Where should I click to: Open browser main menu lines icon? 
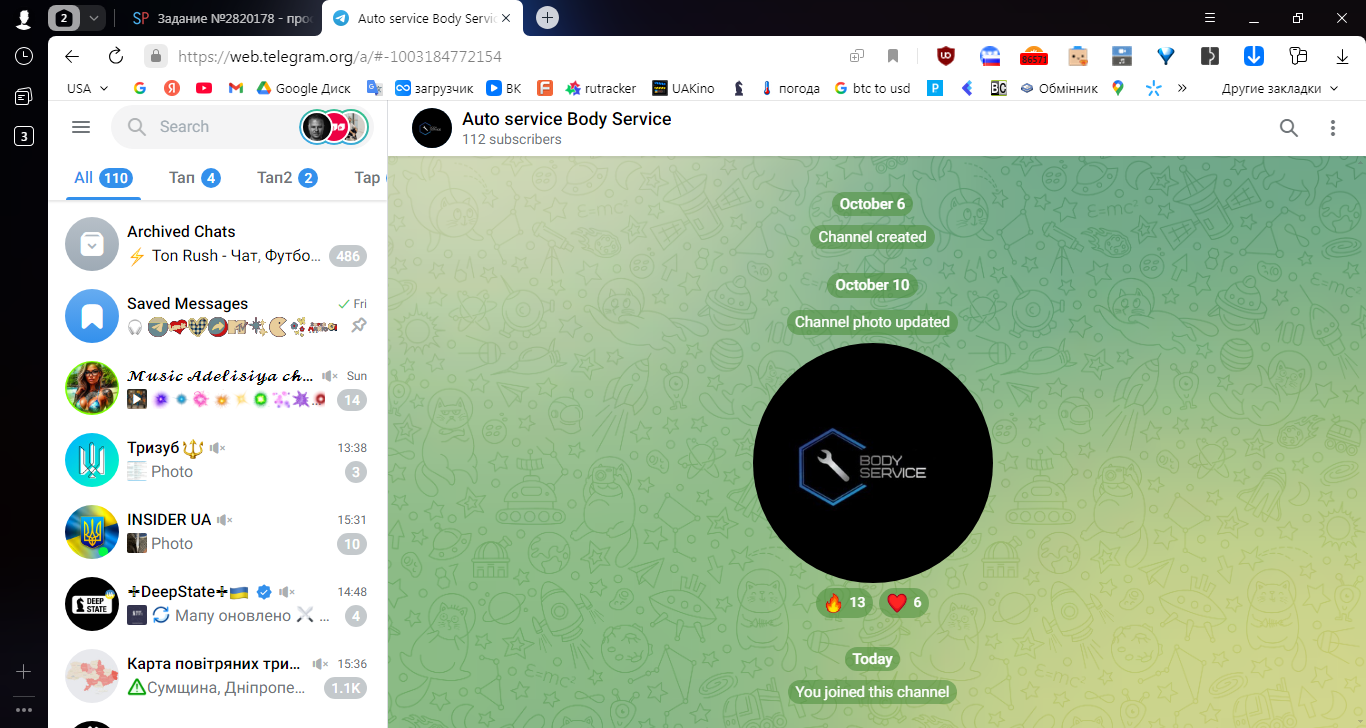(1210, 18)
